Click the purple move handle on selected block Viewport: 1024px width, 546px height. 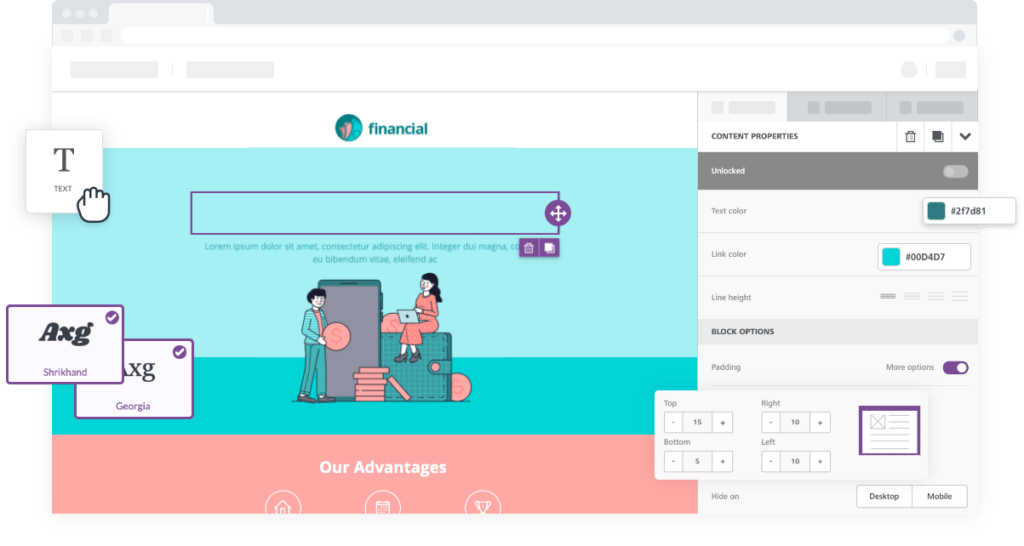[558, 213]
